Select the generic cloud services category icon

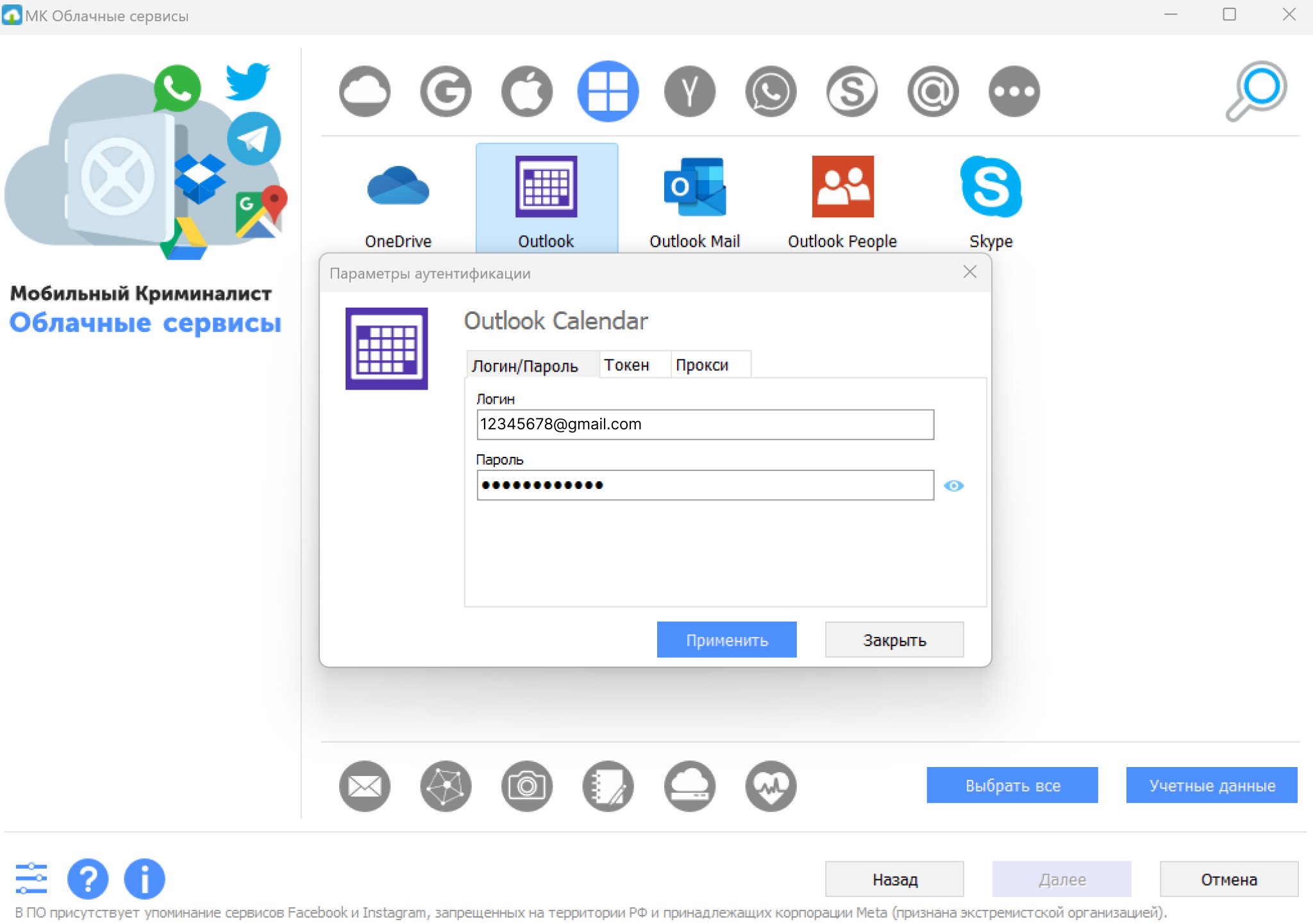click(365, 92)
